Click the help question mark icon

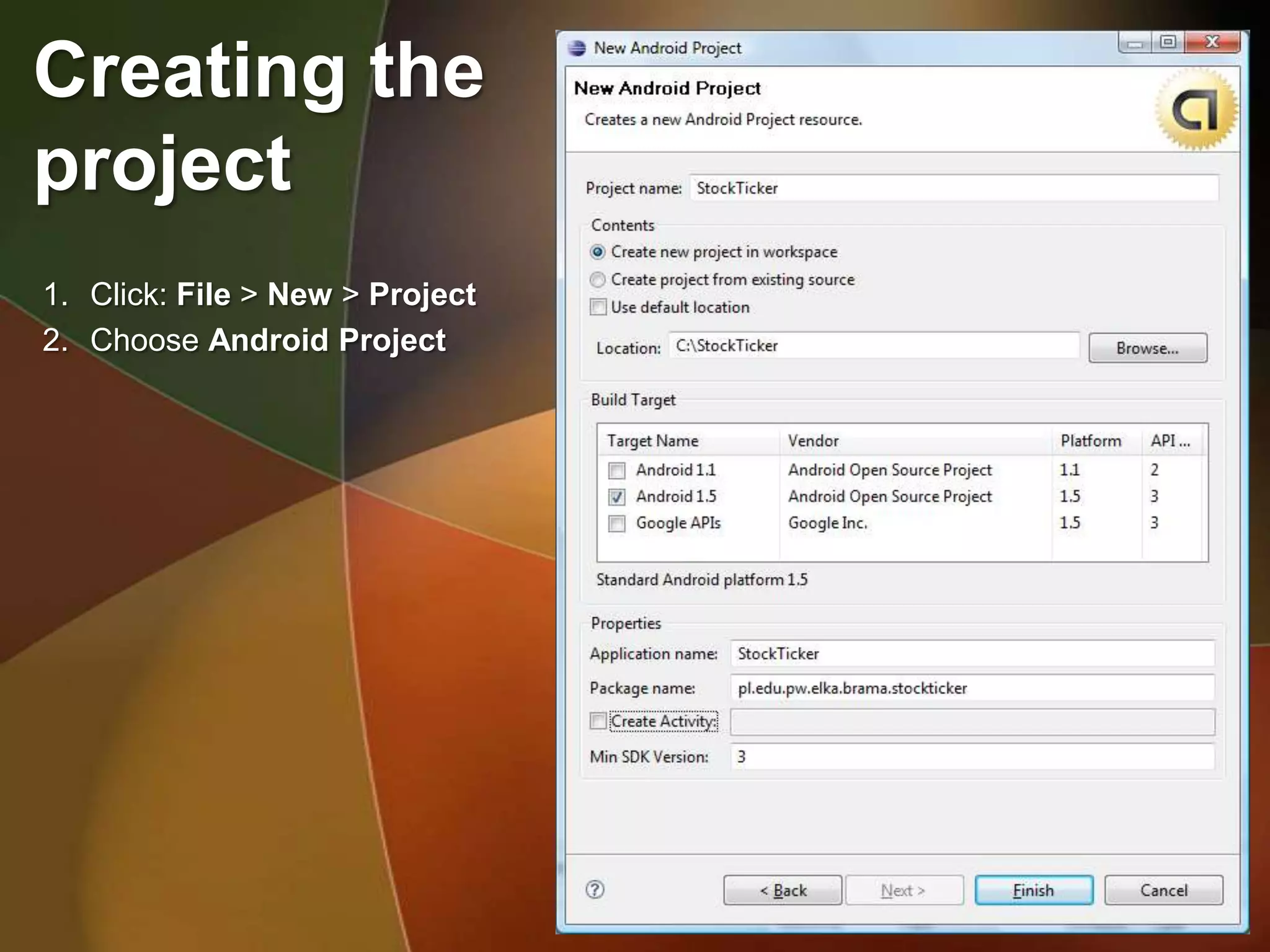click(x=595, y=889)
